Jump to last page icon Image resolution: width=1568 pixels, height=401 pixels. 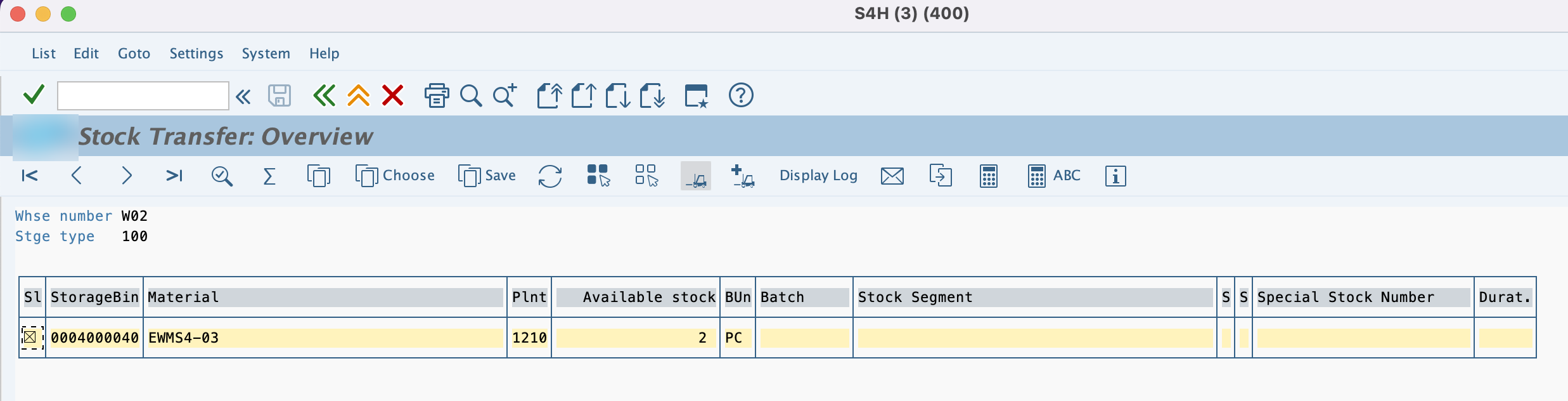(x=652, y=96)
